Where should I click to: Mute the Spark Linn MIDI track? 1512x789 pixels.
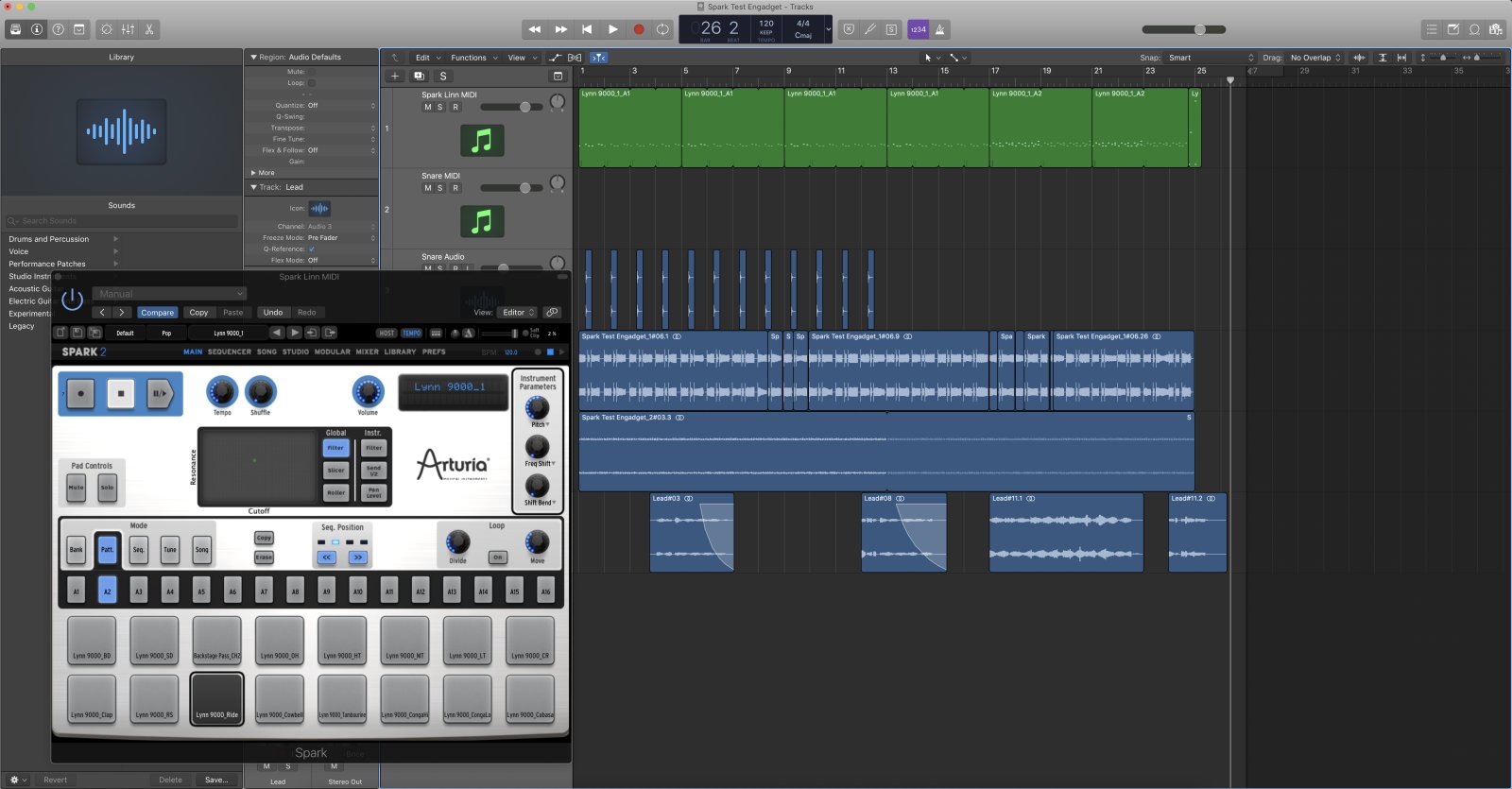(x=427, y=108)
